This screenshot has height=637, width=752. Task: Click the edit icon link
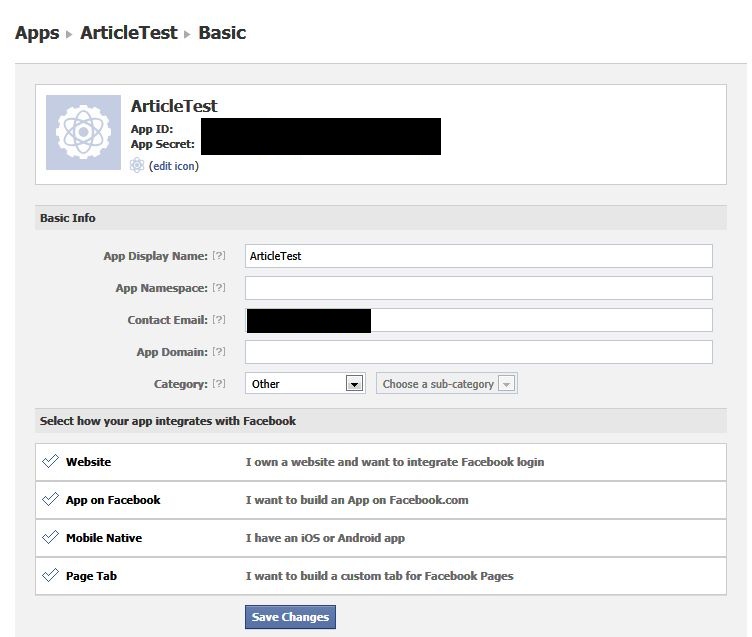[174, 166]
